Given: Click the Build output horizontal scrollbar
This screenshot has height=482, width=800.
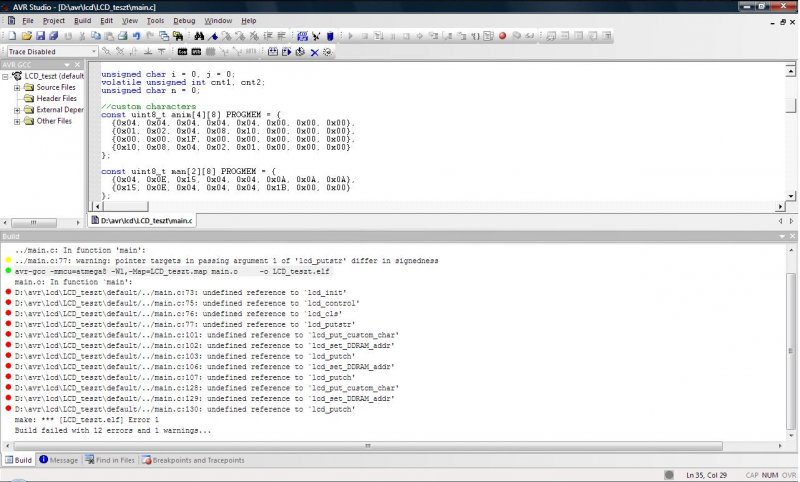Looking at the screenshot, I should point(368,446).
